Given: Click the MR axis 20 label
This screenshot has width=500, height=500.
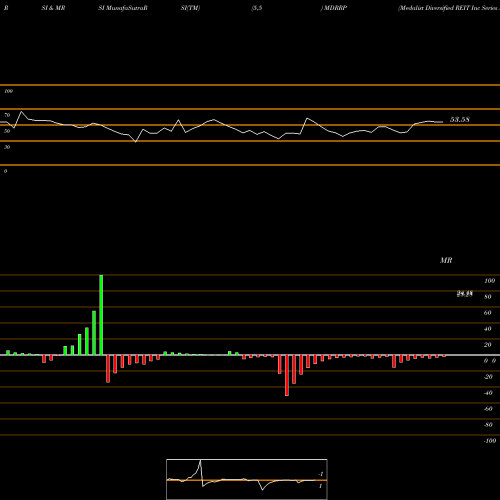Looking at the screenshot, I should click(488, 345).
